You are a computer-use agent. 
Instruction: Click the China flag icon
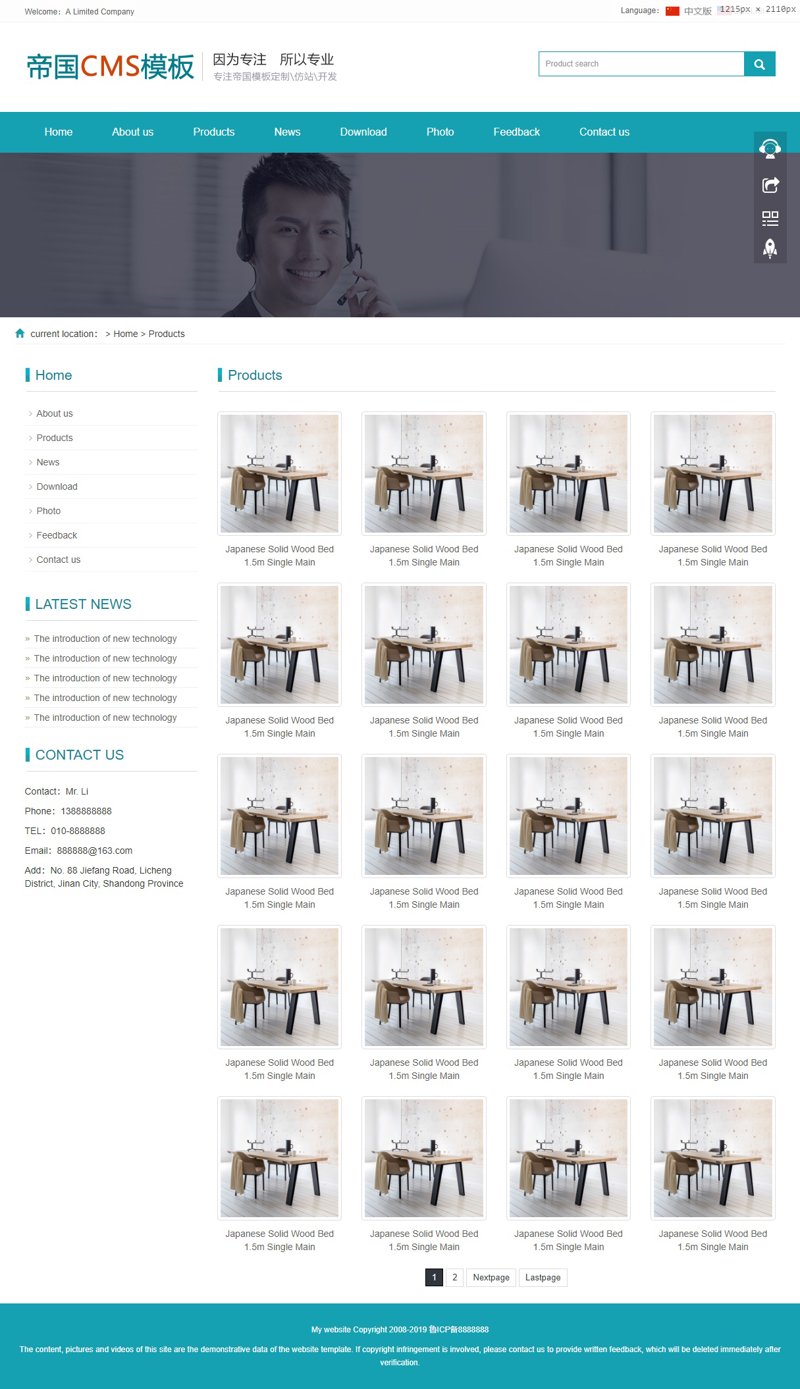point(672,11)
